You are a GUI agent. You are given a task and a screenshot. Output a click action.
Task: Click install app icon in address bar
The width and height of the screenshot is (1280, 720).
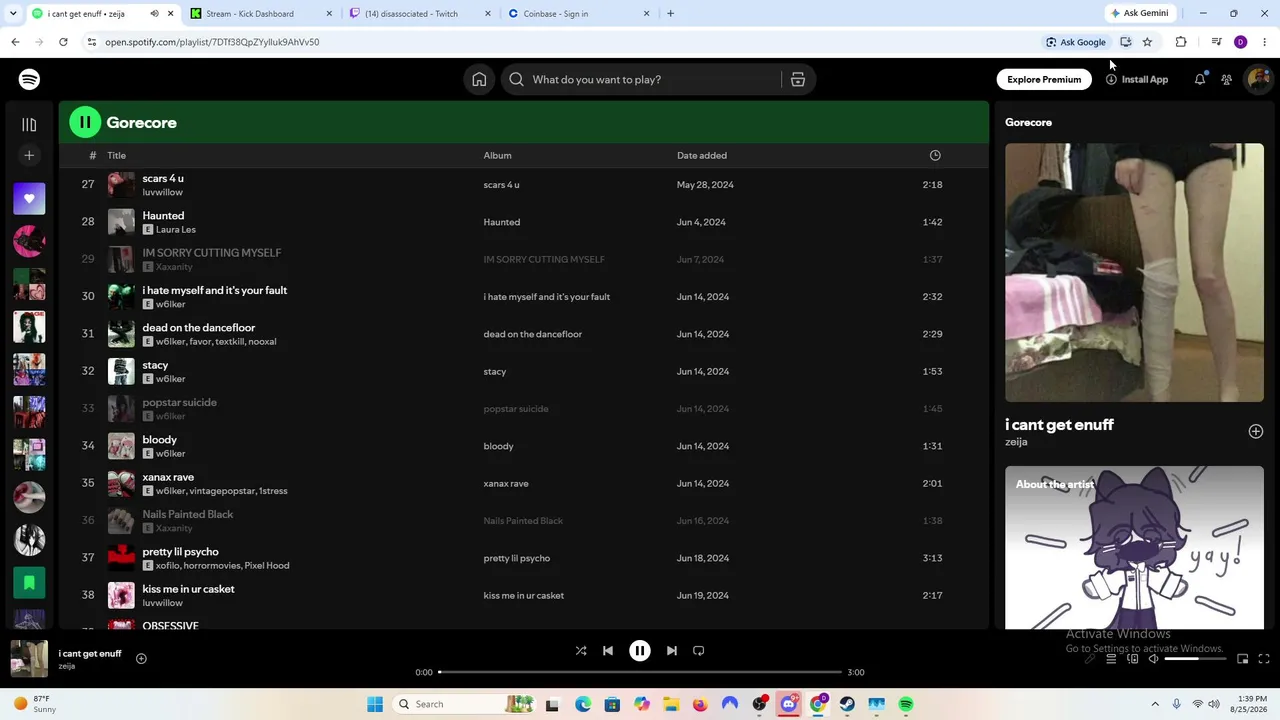[1125, 42]
